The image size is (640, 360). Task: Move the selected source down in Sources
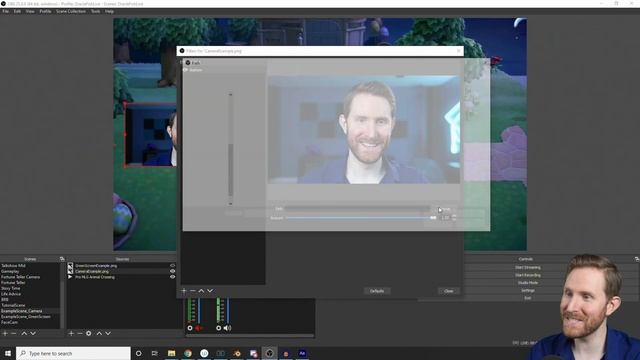[x=108, y=333]
